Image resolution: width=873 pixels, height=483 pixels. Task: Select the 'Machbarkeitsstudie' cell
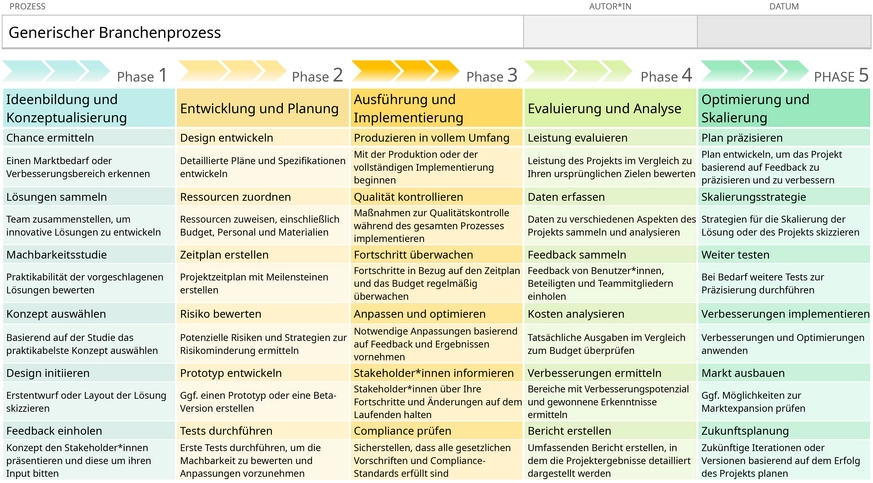coord(89,255)
